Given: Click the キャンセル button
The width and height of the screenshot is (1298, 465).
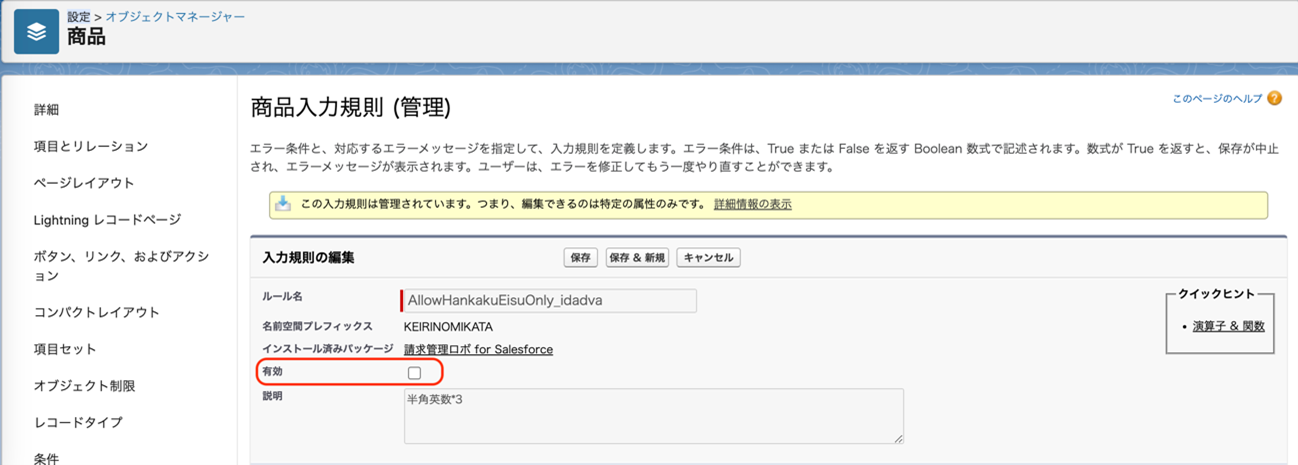Looking at the screenshot, I should point(708,258).
